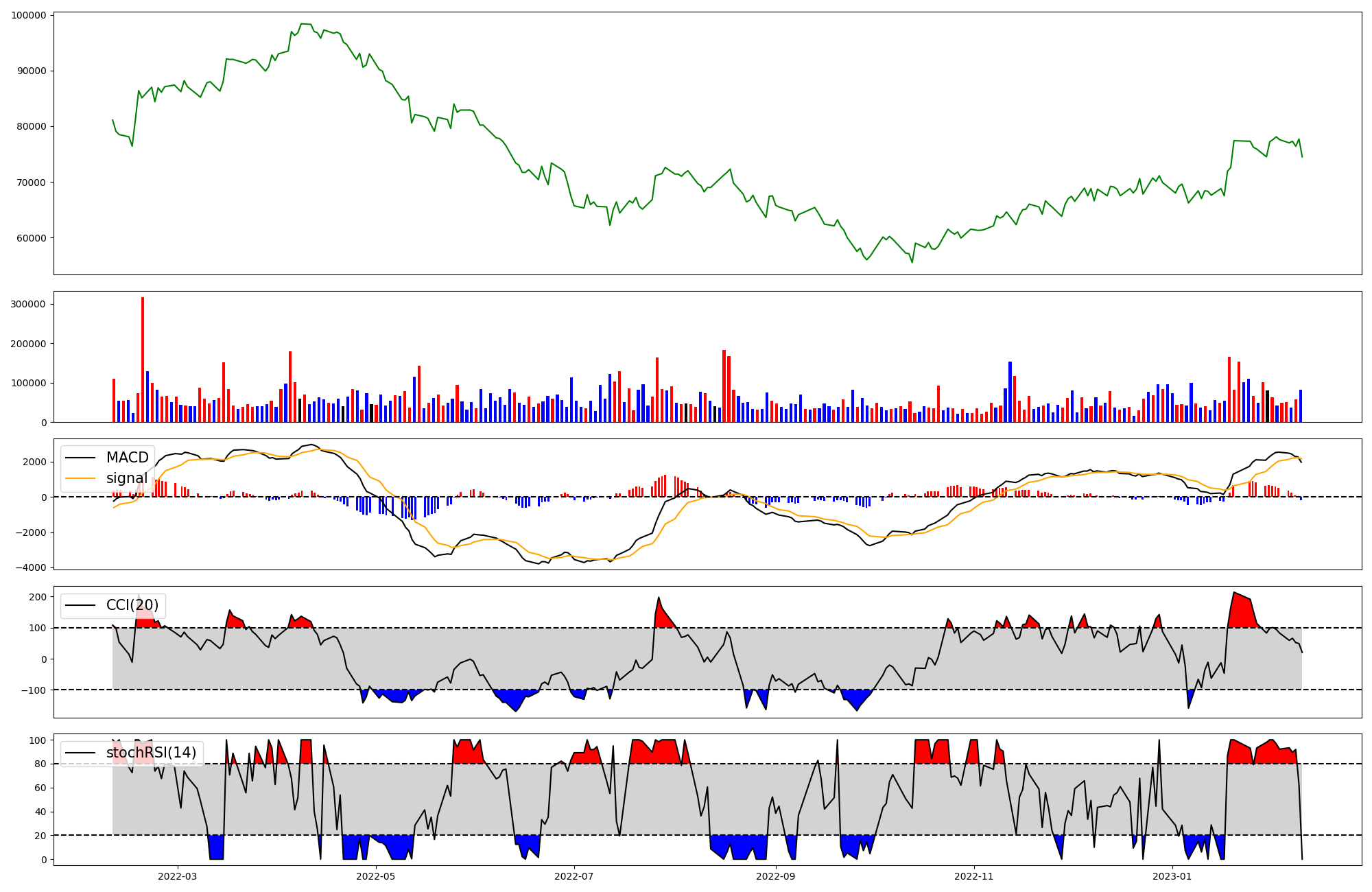Click the 60000 price axis label
1372x892 pixels.
(32, 238)
